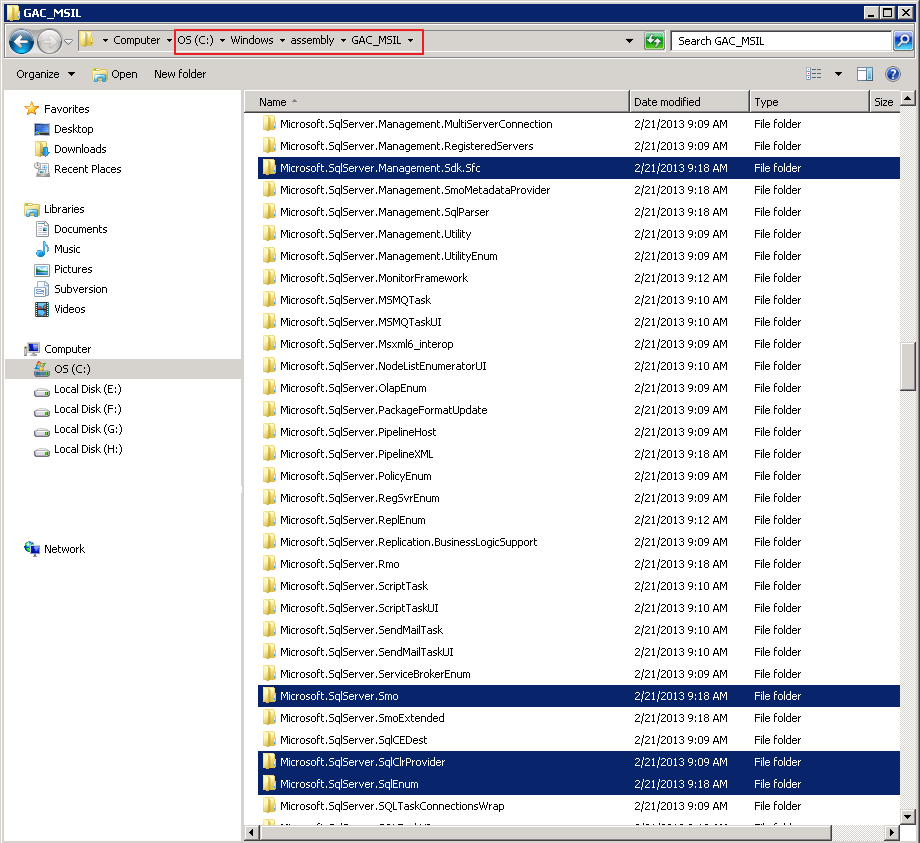This screenshot has width=920, height=843.
Task: Expand dropdown arrow after OS (C:) breadcrumb
Action: point(222,40)
